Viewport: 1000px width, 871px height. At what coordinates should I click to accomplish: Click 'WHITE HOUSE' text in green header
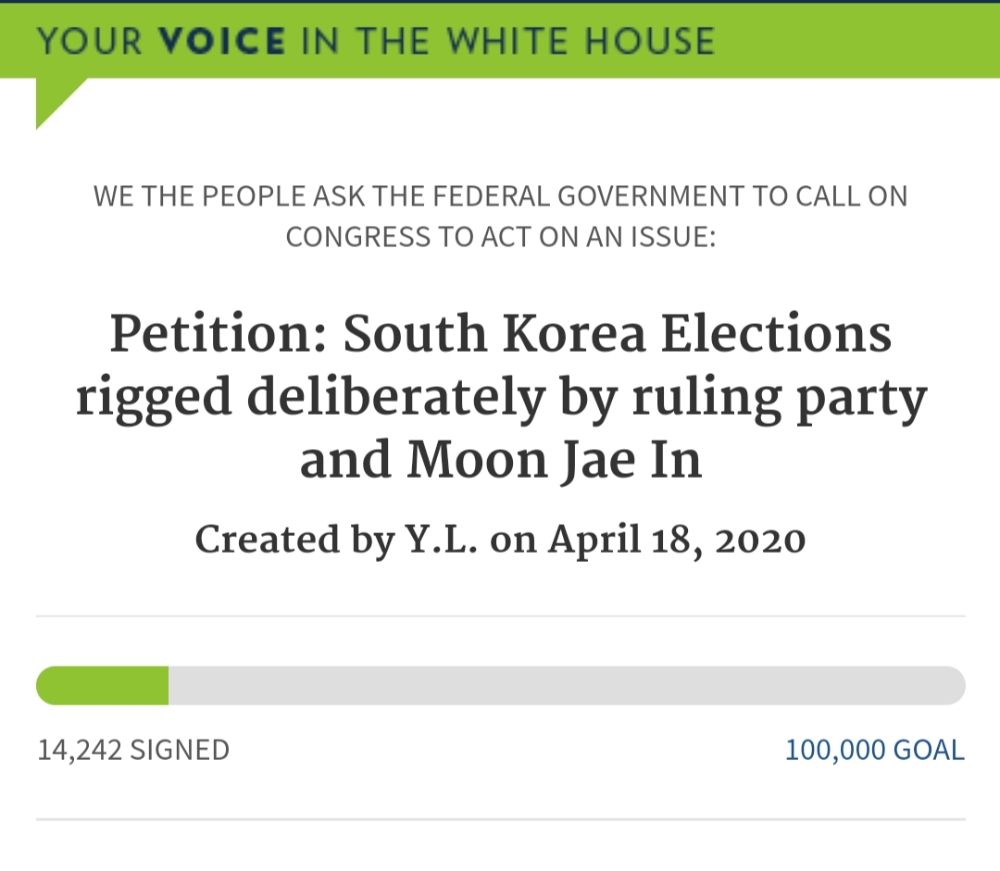(x=580, y=41)
